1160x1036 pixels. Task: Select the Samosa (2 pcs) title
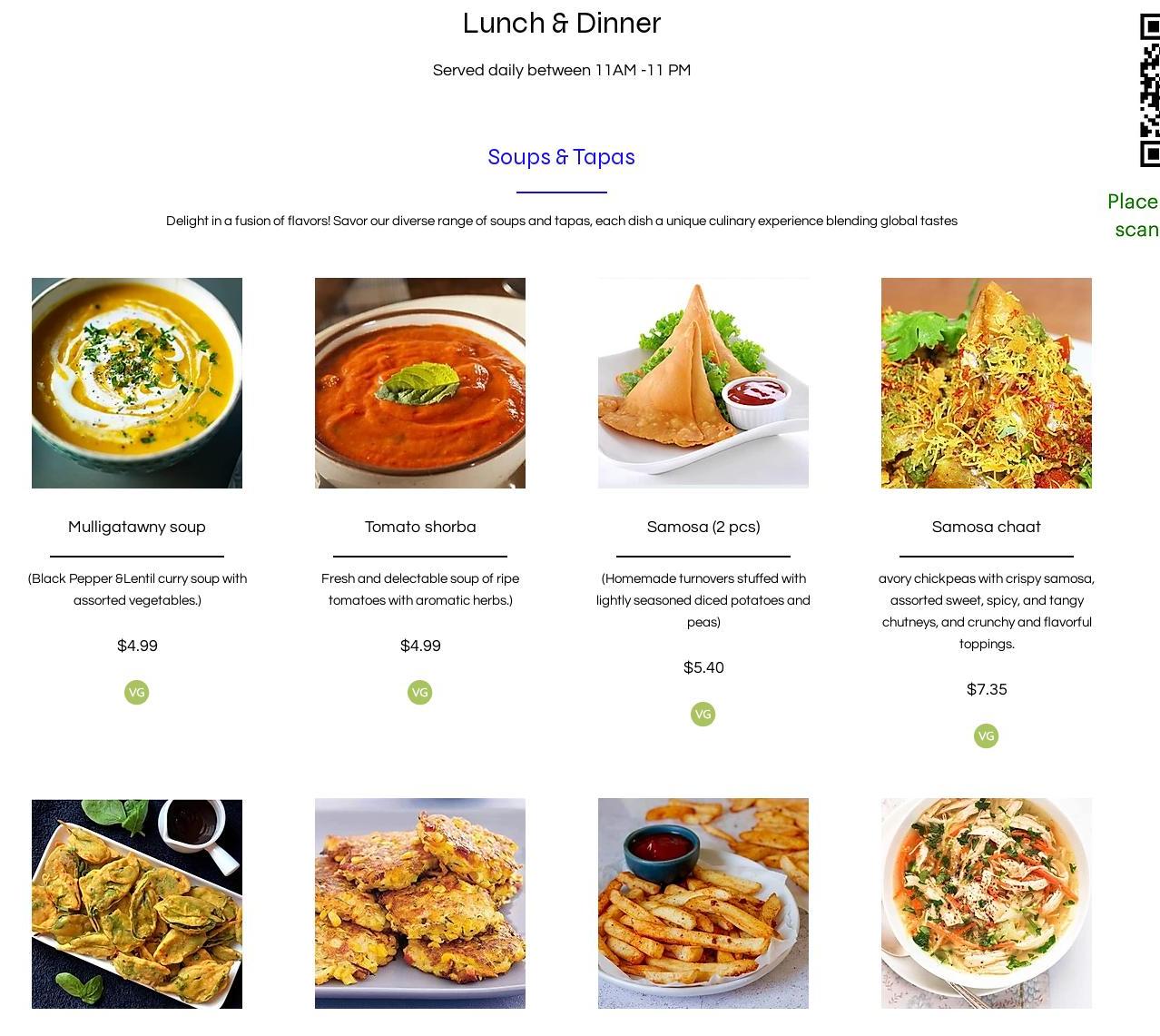pos(703,527)
